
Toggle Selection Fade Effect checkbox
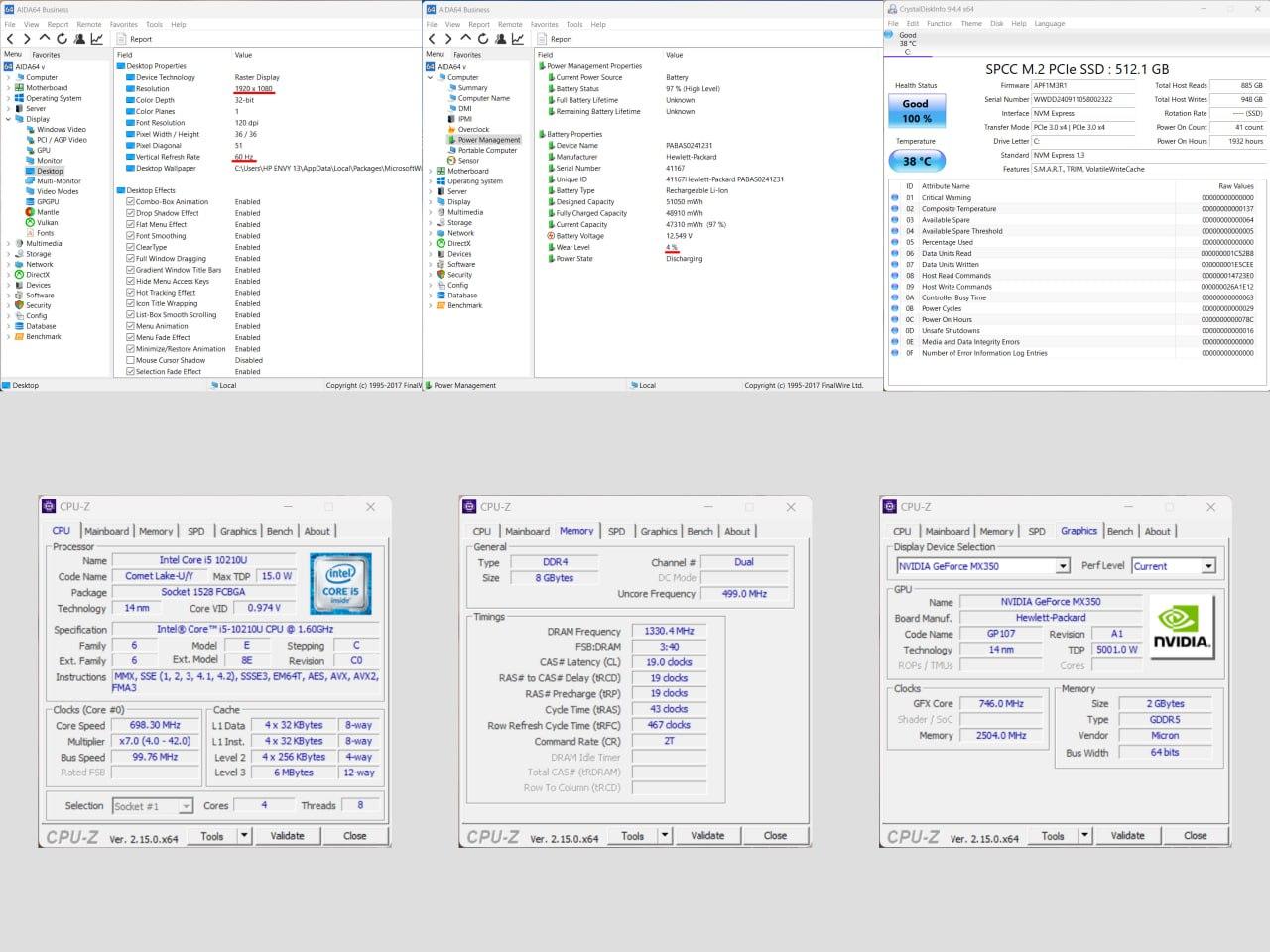coord(130,371)
